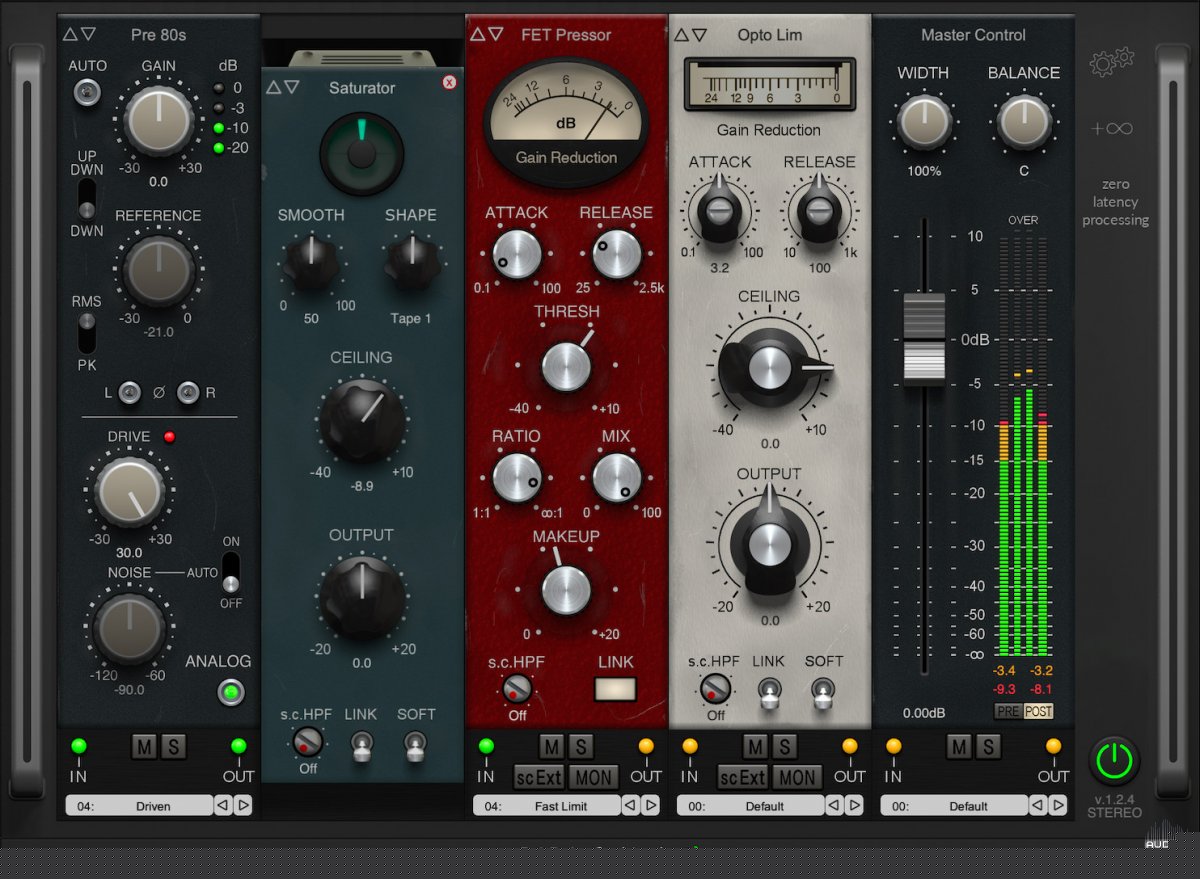
Task: Click the Pre 80s move-up triangle
Action: (x=70, y=34)
